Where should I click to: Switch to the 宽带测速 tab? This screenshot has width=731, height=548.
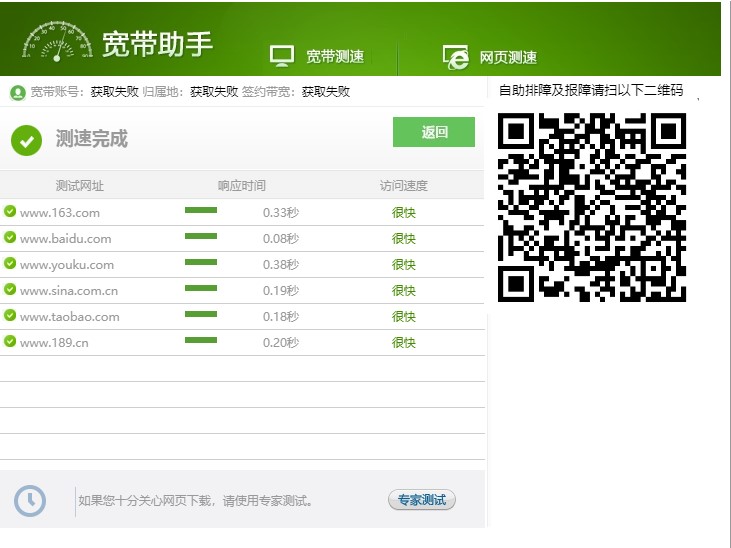(334, 57)
